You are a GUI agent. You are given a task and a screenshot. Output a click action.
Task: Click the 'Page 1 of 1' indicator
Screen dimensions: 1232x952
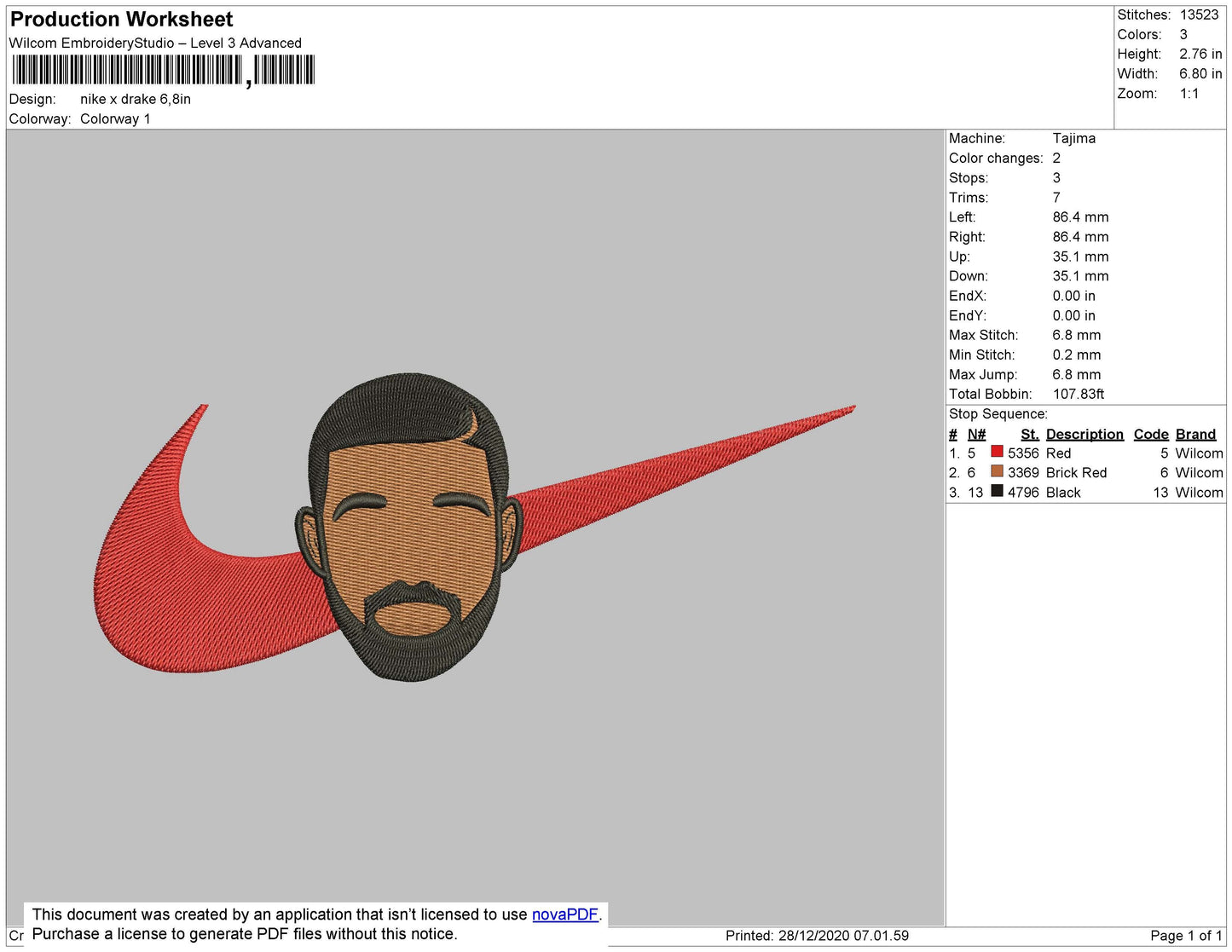tap(1186, 936)
